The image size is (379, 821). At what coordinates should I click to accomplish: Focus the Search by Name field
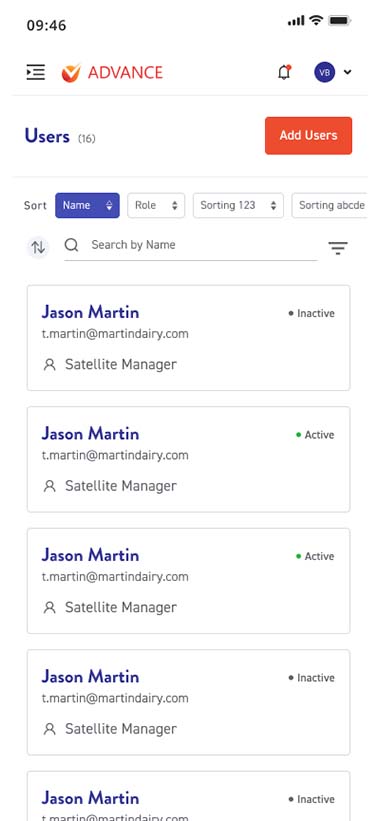click(191, 245)
